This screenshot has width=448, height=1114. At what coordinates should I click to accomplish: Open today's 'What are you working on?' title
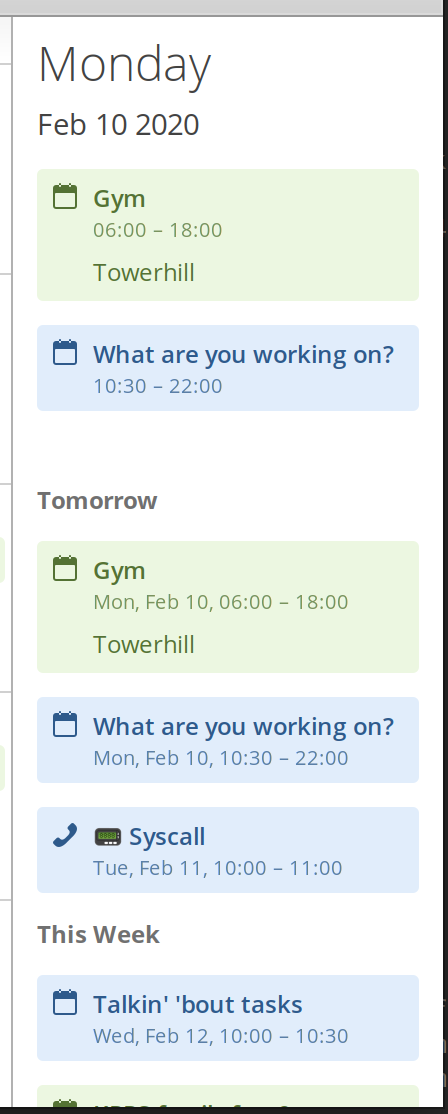pyautogui.click(x=244, y=354)
